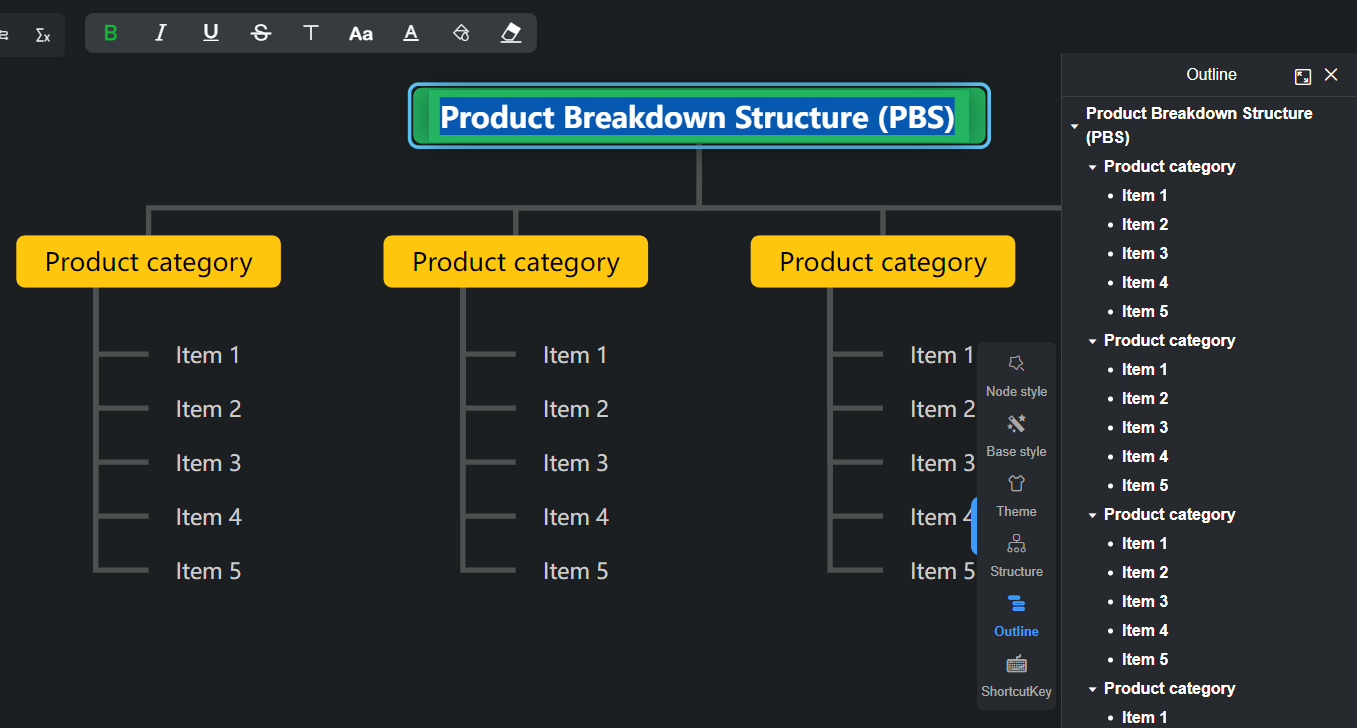1357x728 pixels.
Task: Clear formatting with the eraser icon
Action: pos(511,33)
